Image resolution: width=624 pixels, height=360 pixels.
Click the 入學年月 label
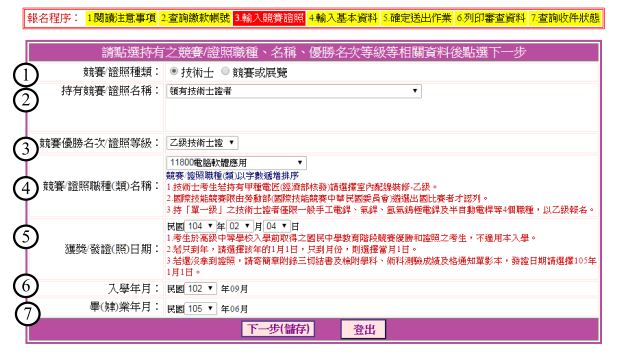133,288
